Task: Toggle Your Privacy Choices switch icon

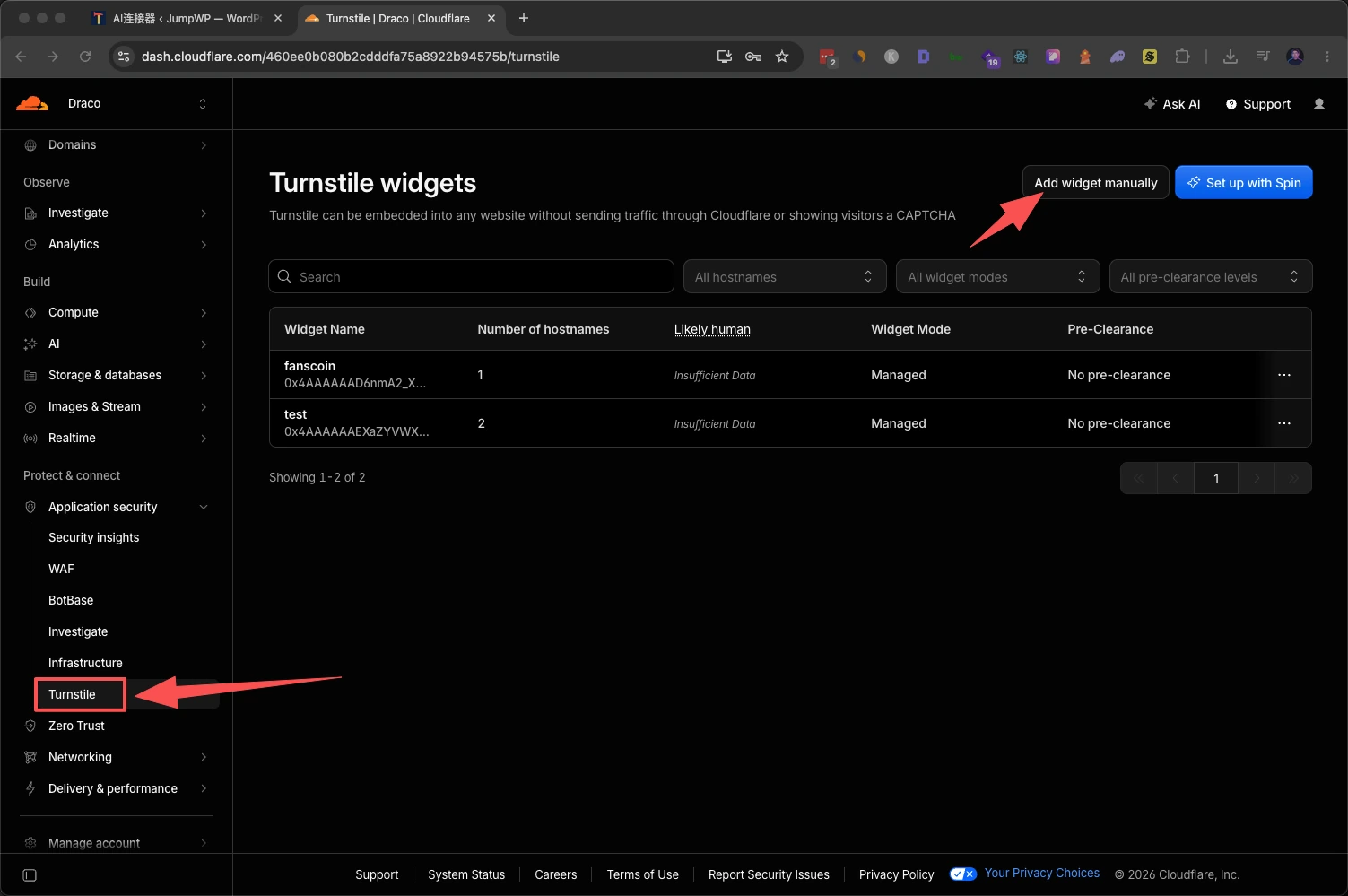Action: (x=963, y=874)
